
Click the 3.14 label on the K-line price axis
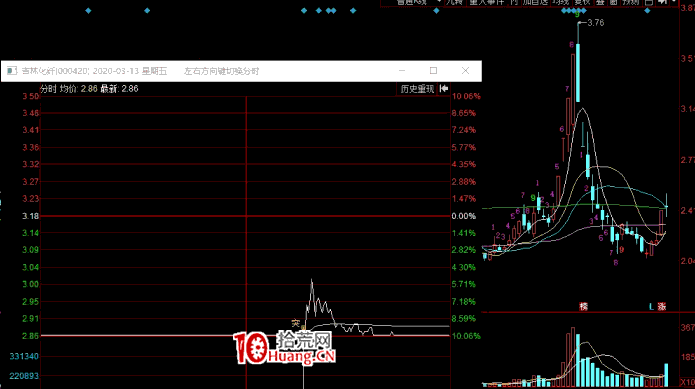pos(687,109)
